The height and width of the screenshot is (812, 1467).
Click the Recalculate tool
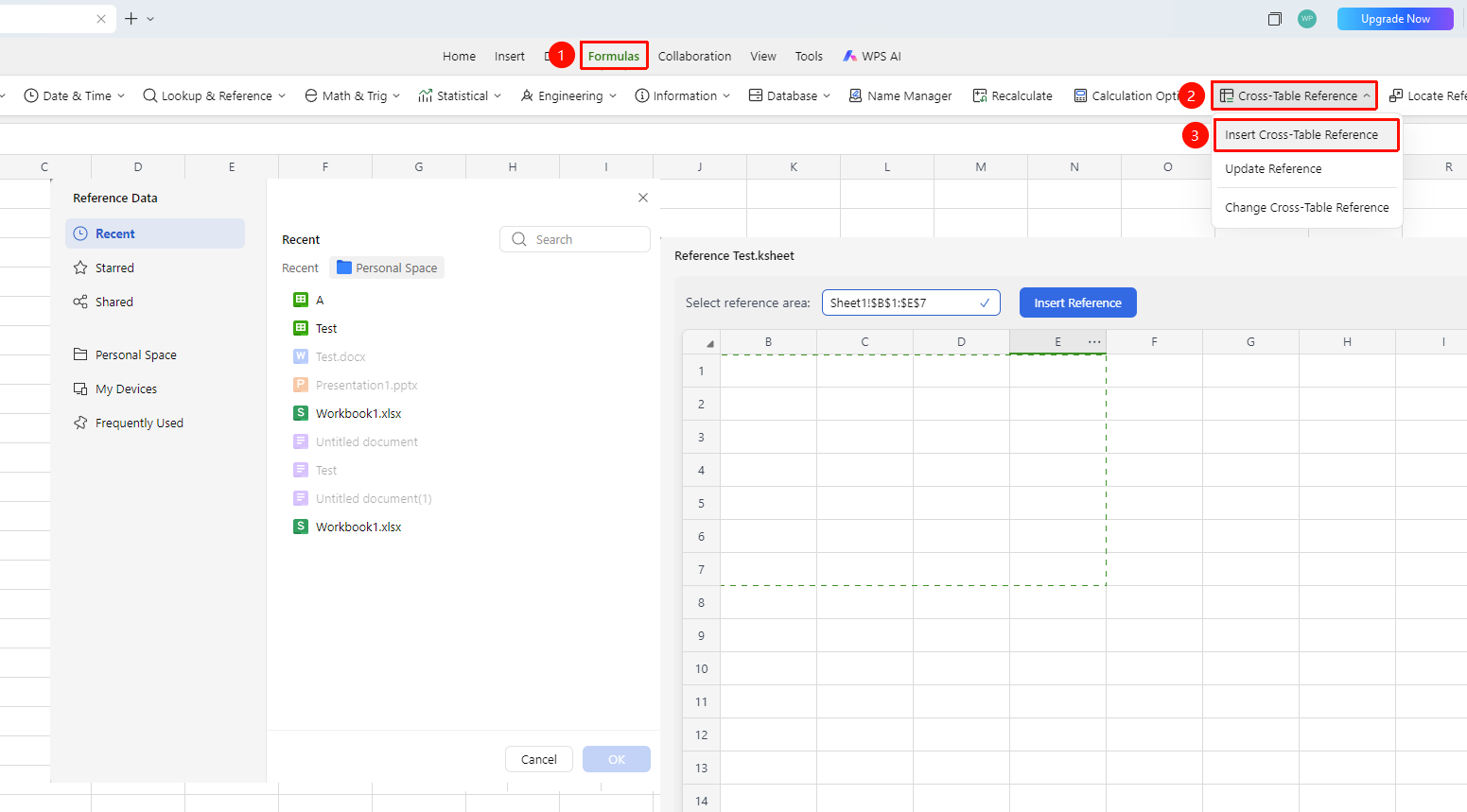tap(1012, 95)
